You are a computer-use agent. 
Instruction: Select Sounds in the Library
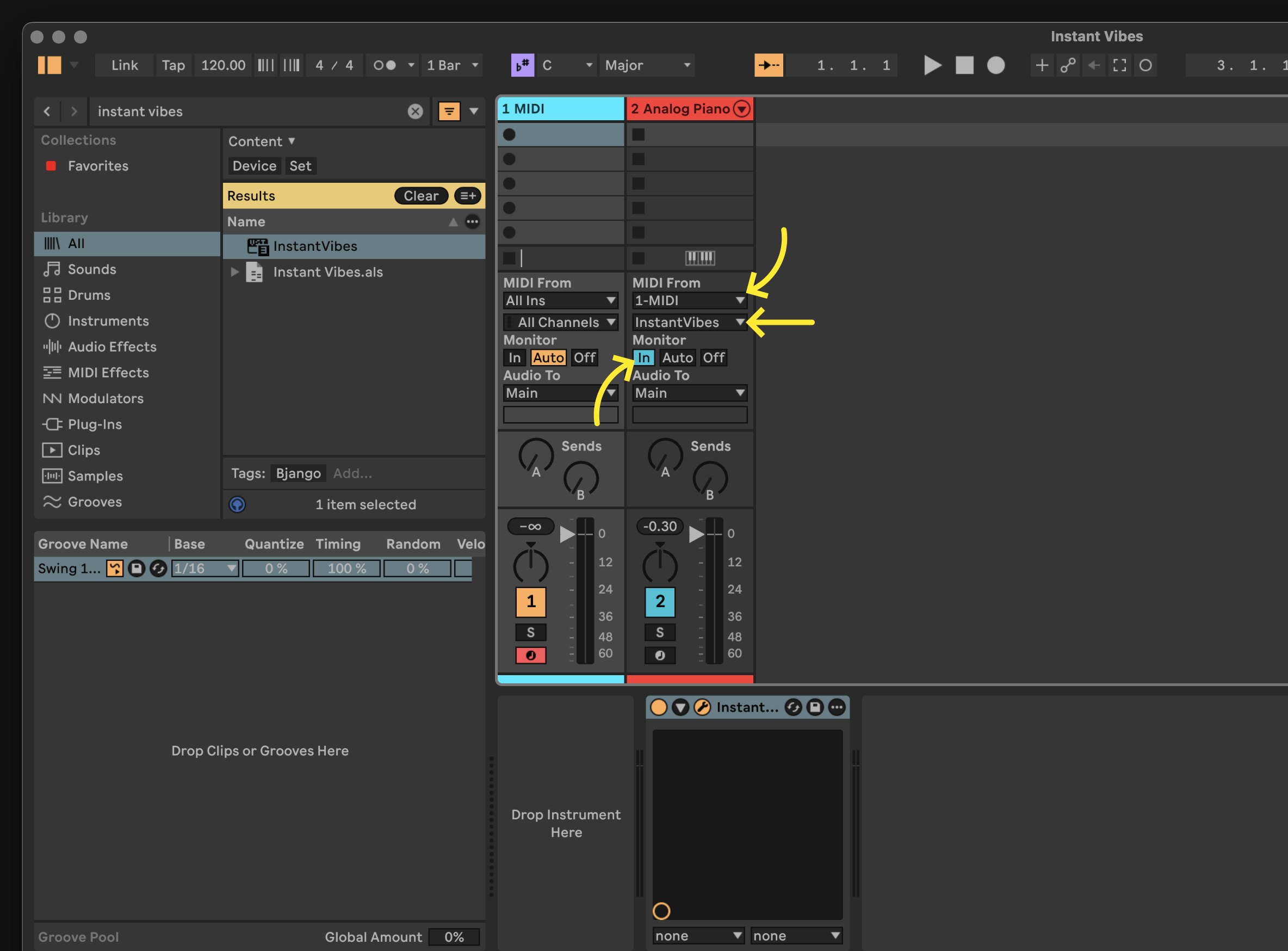127,269
